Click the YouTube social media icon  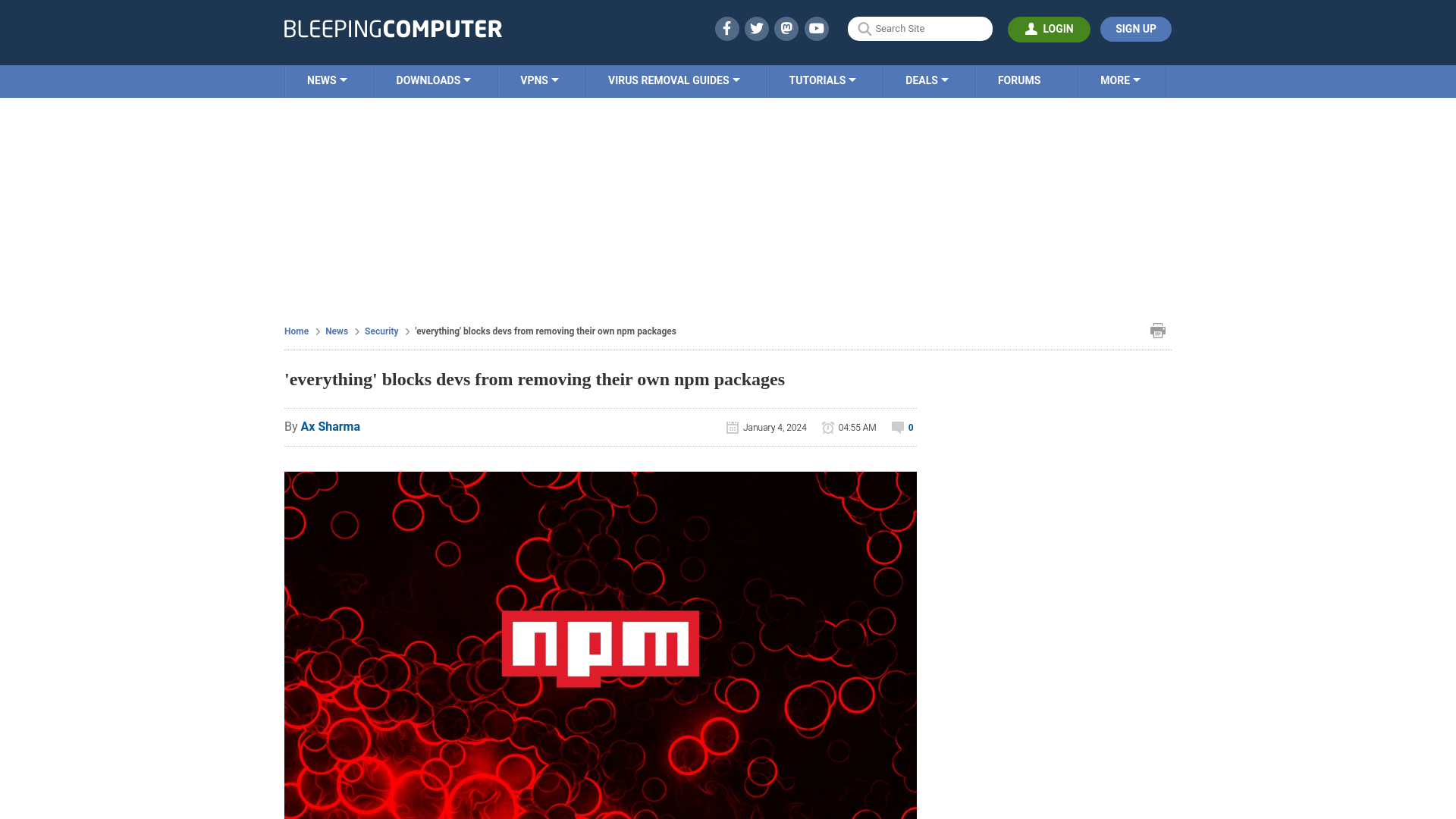coord(817,28)
